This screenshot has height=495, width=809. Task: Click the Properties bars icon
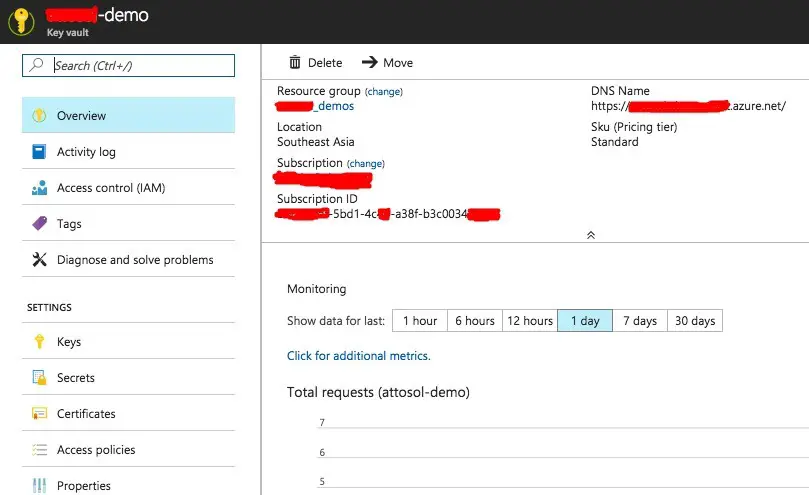(39, 485)
